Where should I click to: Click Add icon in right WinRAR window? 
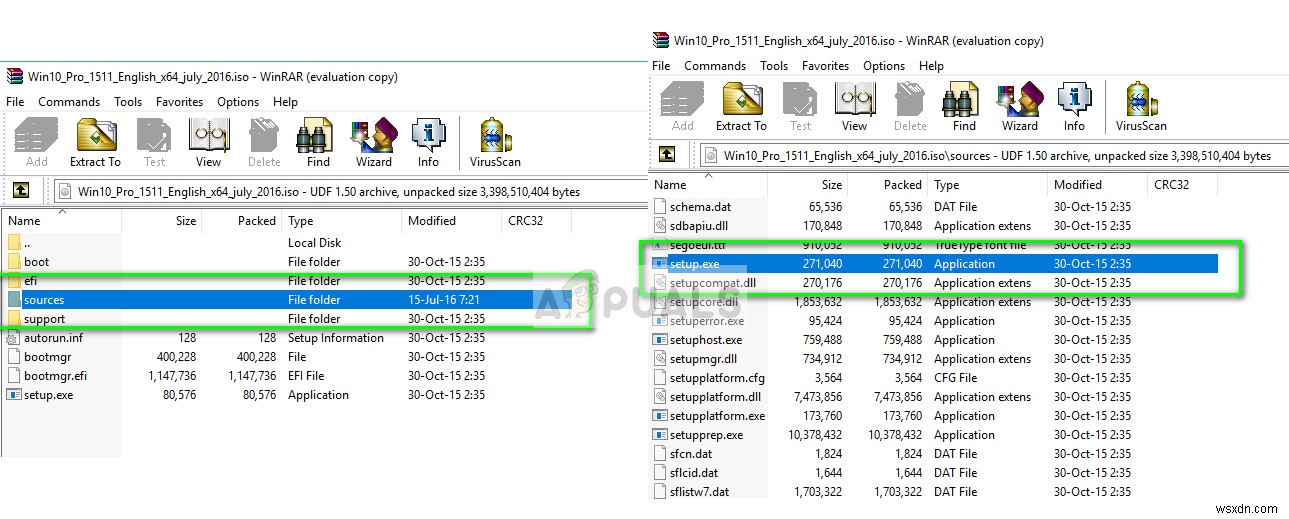[682, 106]
